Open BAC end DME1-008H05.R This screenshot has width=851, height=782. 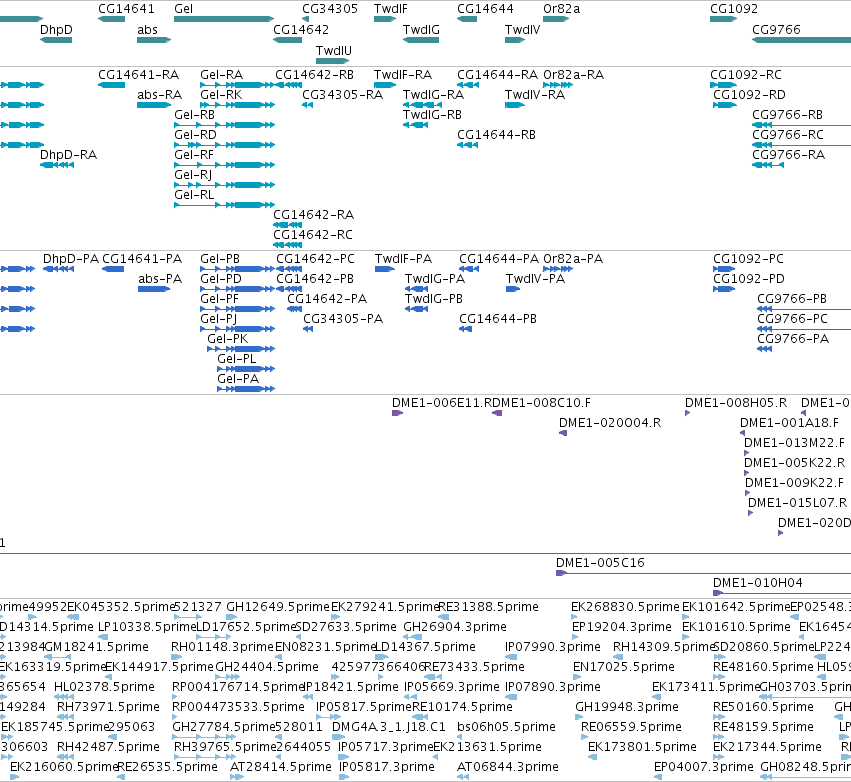click(735, 403)
